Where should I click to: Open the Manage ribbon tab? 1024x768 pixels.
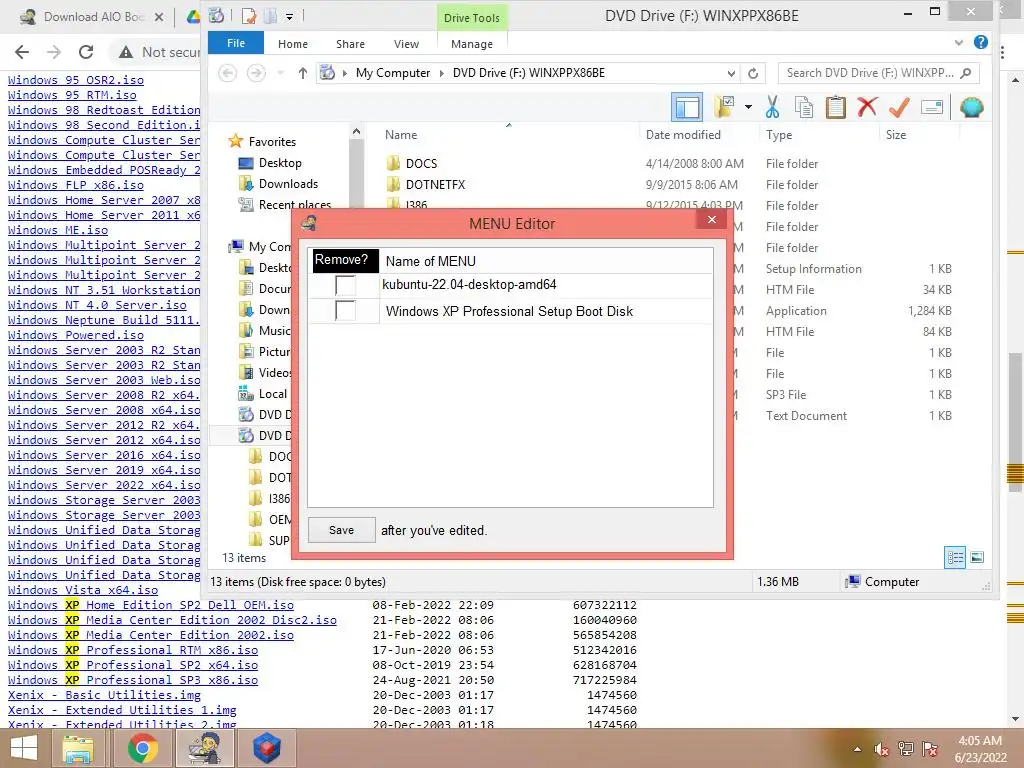click(472, 44)
